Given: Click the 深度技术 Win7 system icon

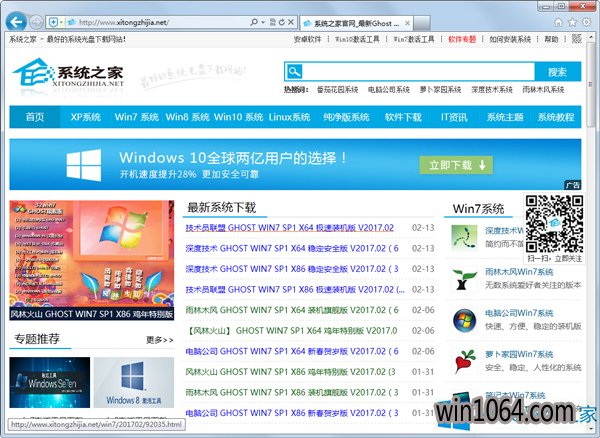Looking at the screenshot, I should point(464,237).
